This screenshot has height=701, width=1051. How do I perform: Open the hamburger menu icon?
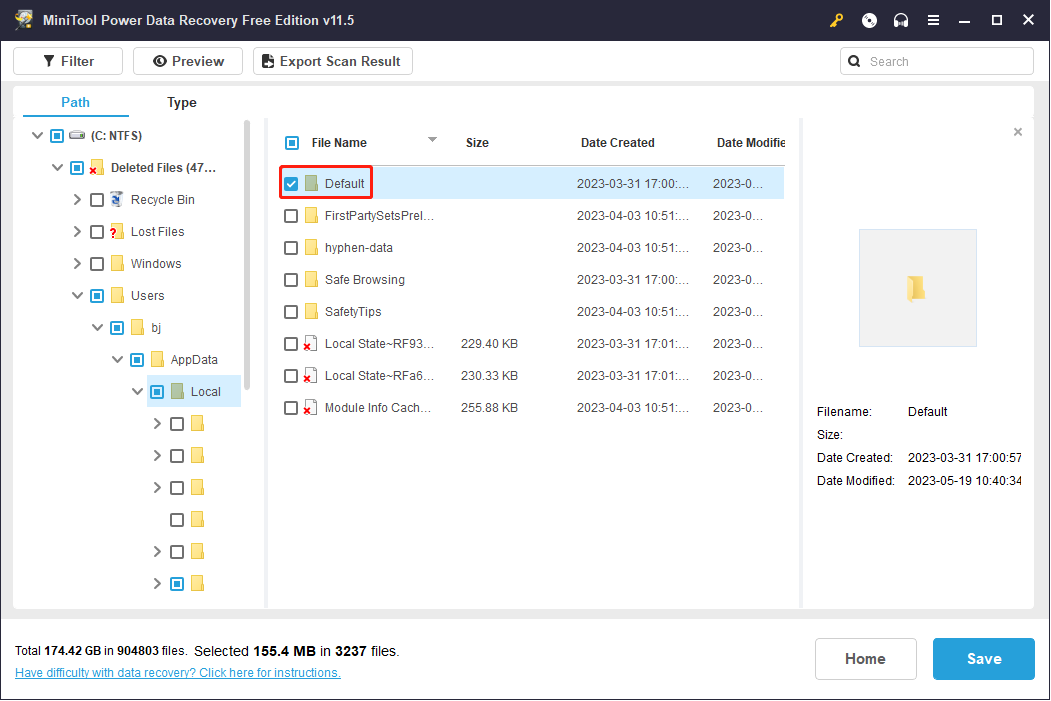[933, 20]
